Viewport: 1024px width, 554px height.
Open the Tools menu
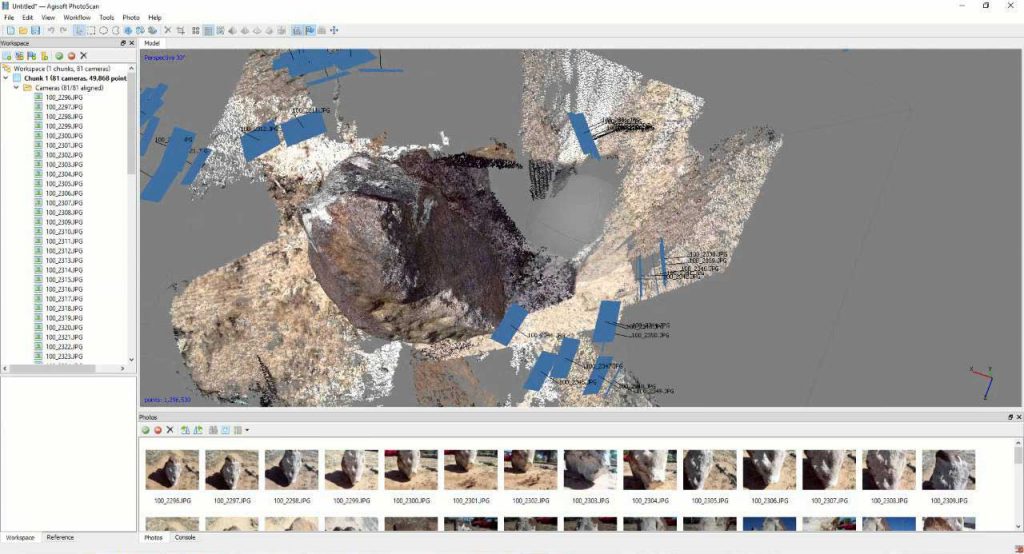tap(106, 18)
